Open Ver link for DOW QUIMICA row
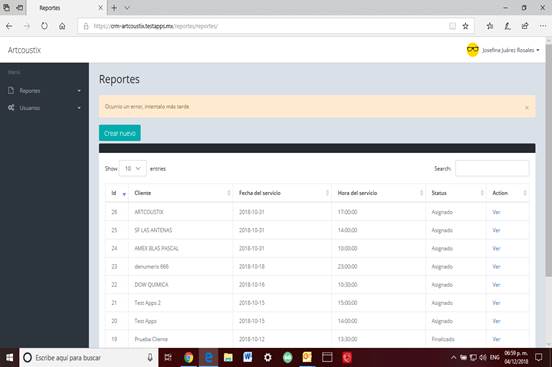This screenshot has height=367, width=552. pyautogui.click(x=496, y=285)
